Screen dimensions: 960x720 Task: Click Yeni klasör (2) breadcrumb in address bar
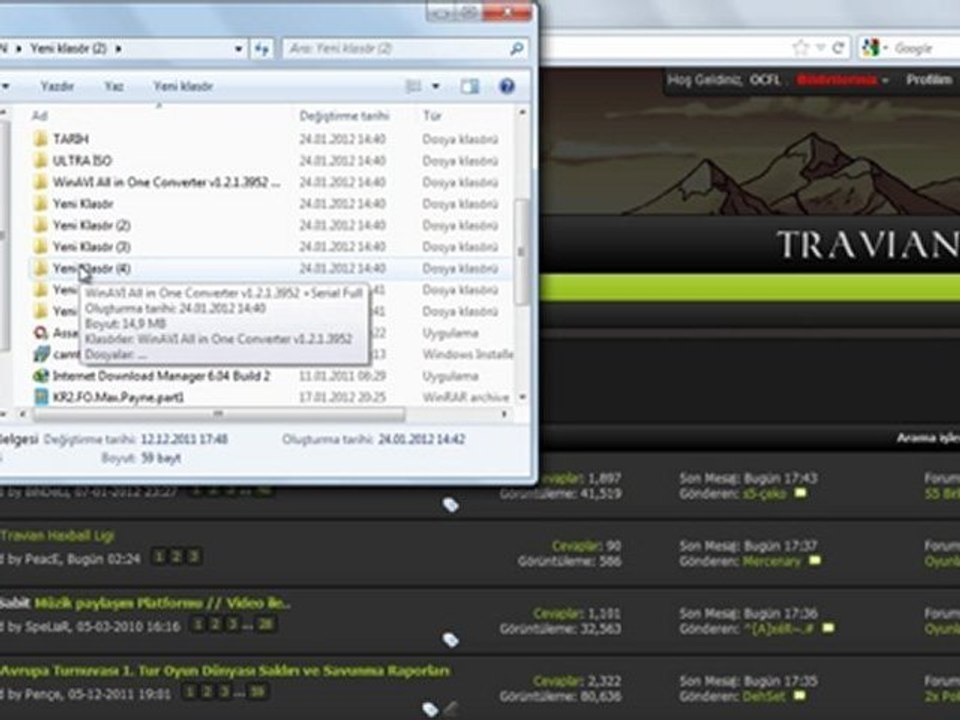pos(68,48)
